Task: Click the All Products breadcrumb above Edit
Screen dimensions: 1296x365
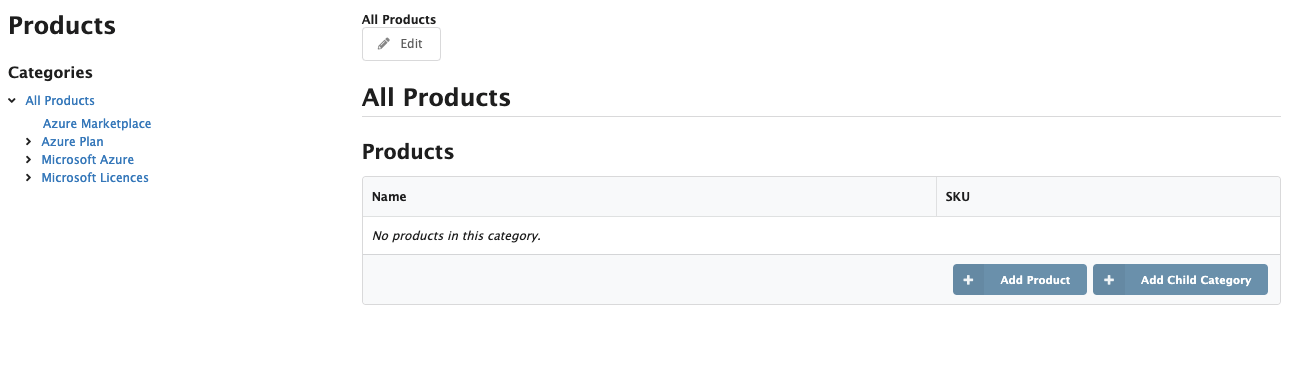Action: pyautogui.click(x=399, y=19)
